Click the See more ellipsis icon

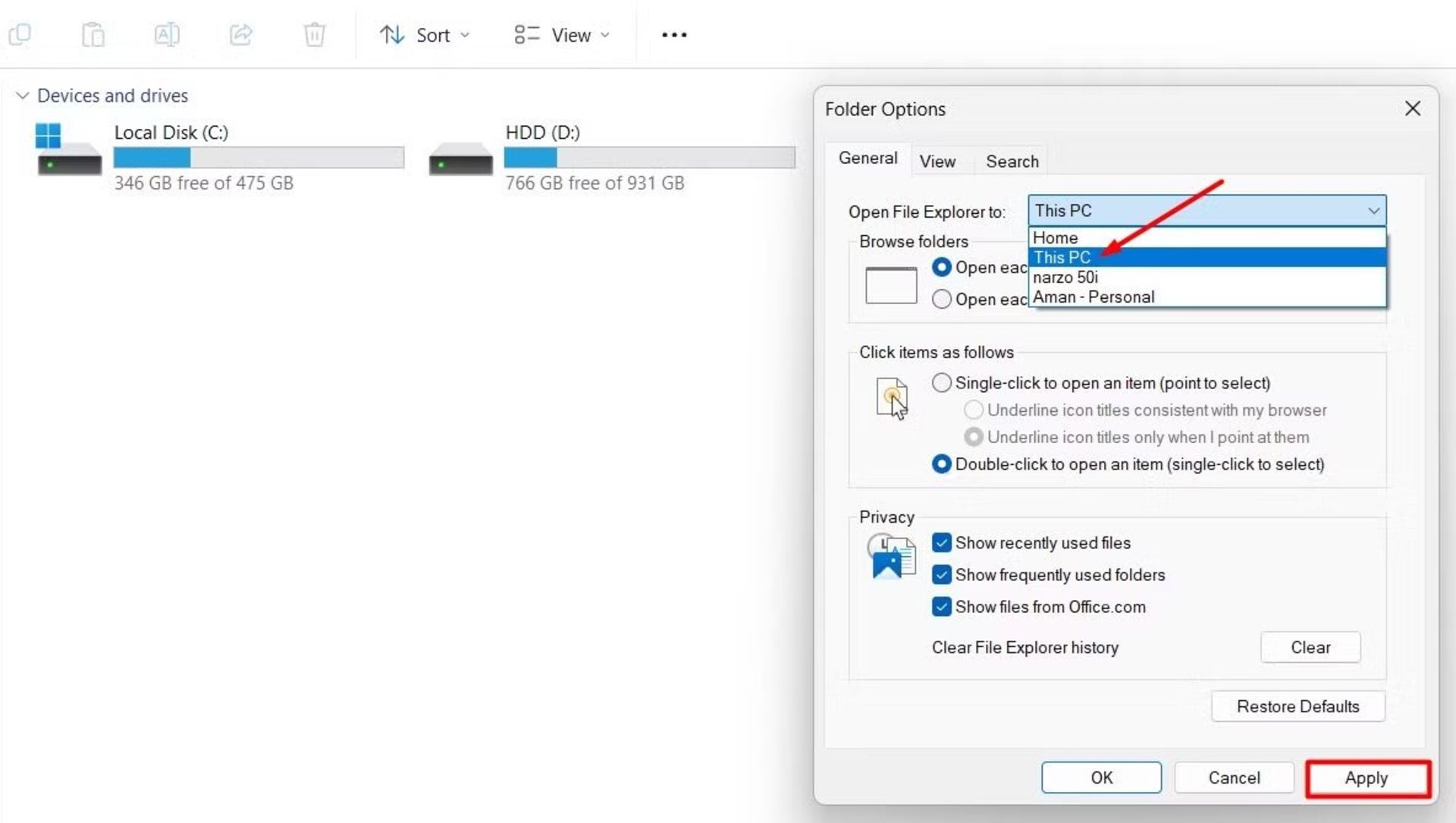[x=674, y=35]
